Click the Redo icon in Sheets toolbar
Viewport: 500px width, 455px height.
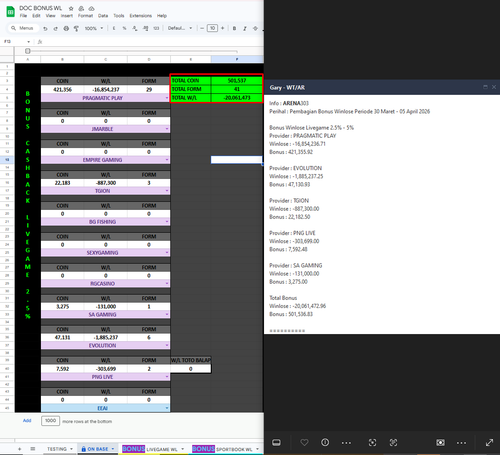tap(56, 28)
